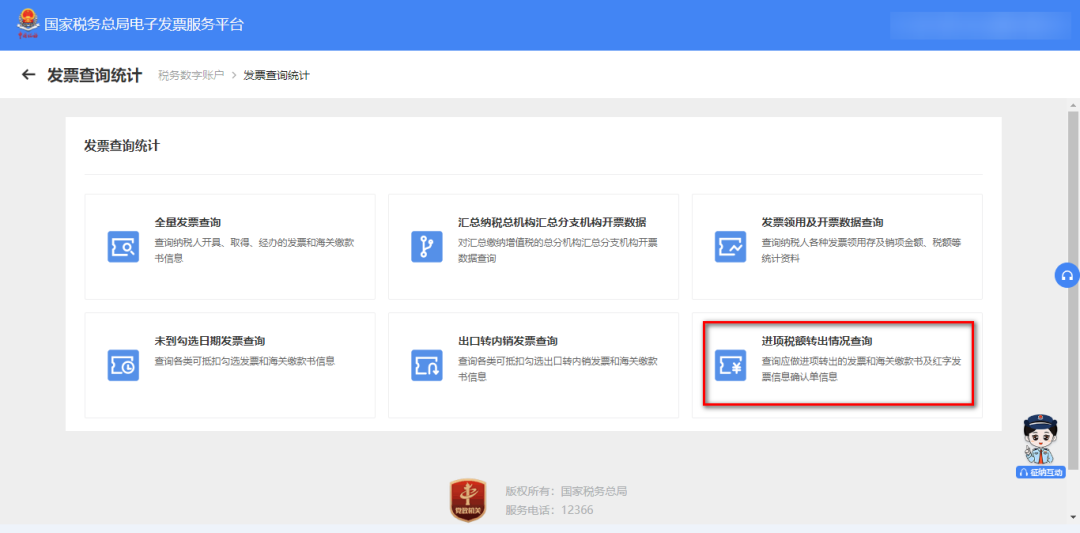Viewport: 1080px width, 533px height.
Task: Click description 查询纳税人各种发票领用存
Action: (862, 251)
